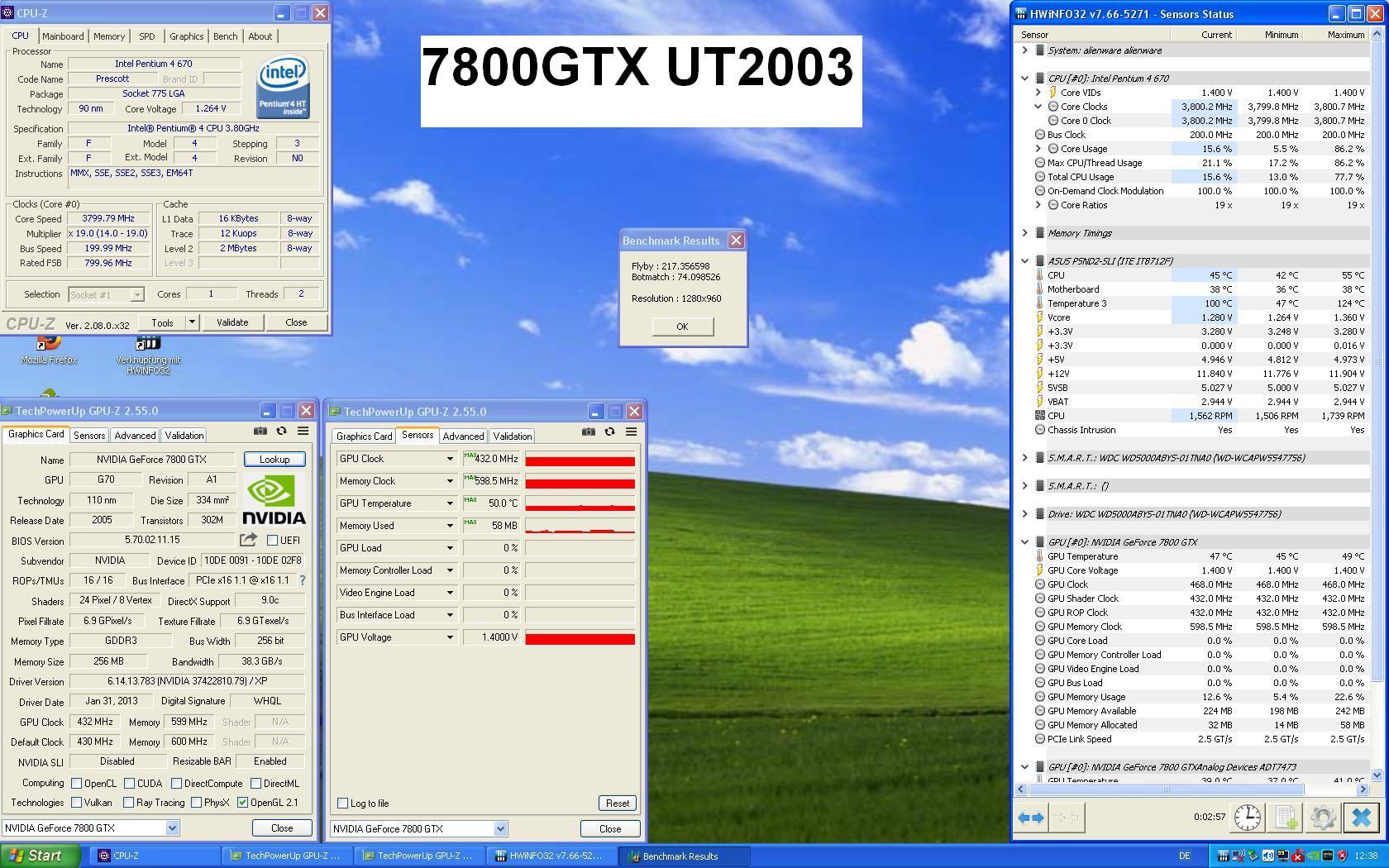Open GPU selector dropdown in GPU-Z Graphics Card window
The image size is (1389, 868).
172,827
